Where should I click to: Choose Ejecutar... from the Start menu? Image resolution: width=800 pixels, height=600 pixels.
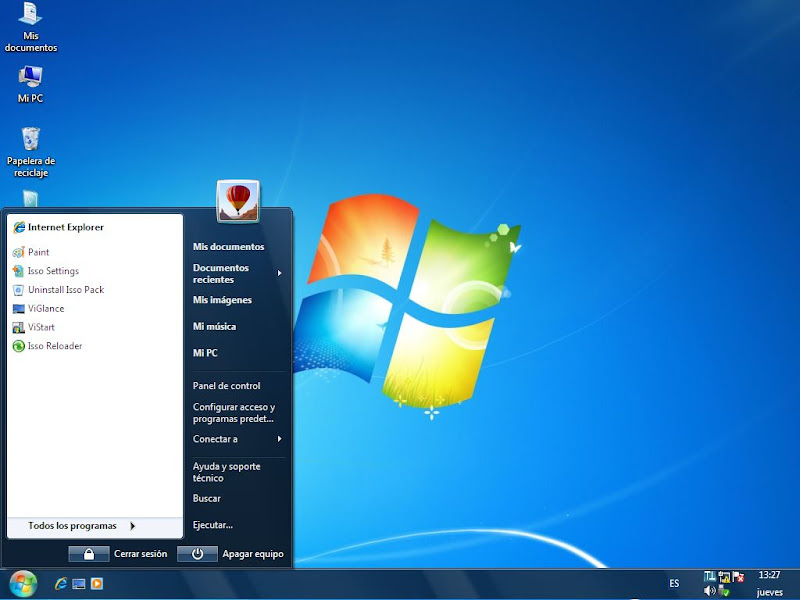tap(213, 525)
